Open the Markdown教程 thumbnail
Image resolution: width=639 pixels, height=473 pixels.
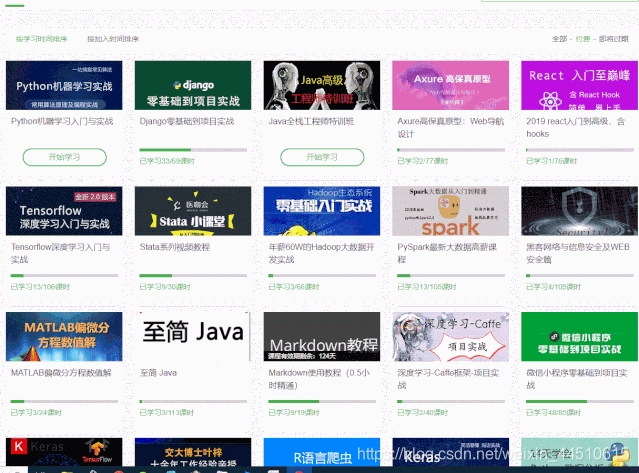322,337
